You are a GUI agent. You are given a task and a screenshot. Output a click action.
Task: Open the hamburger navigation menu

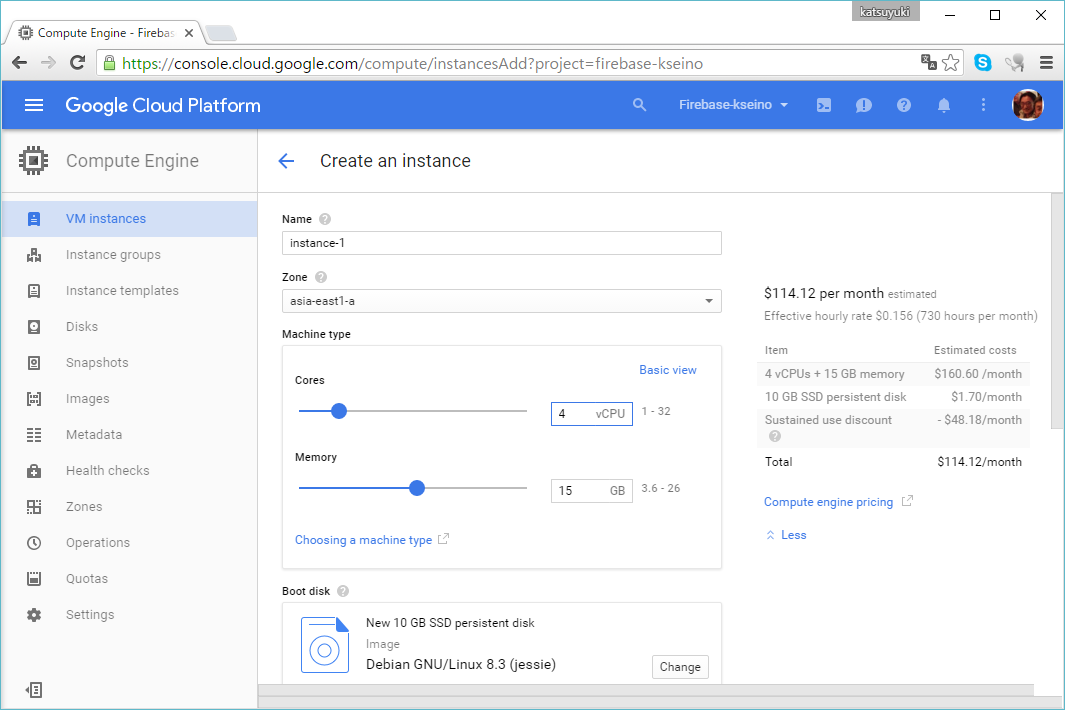34,105
